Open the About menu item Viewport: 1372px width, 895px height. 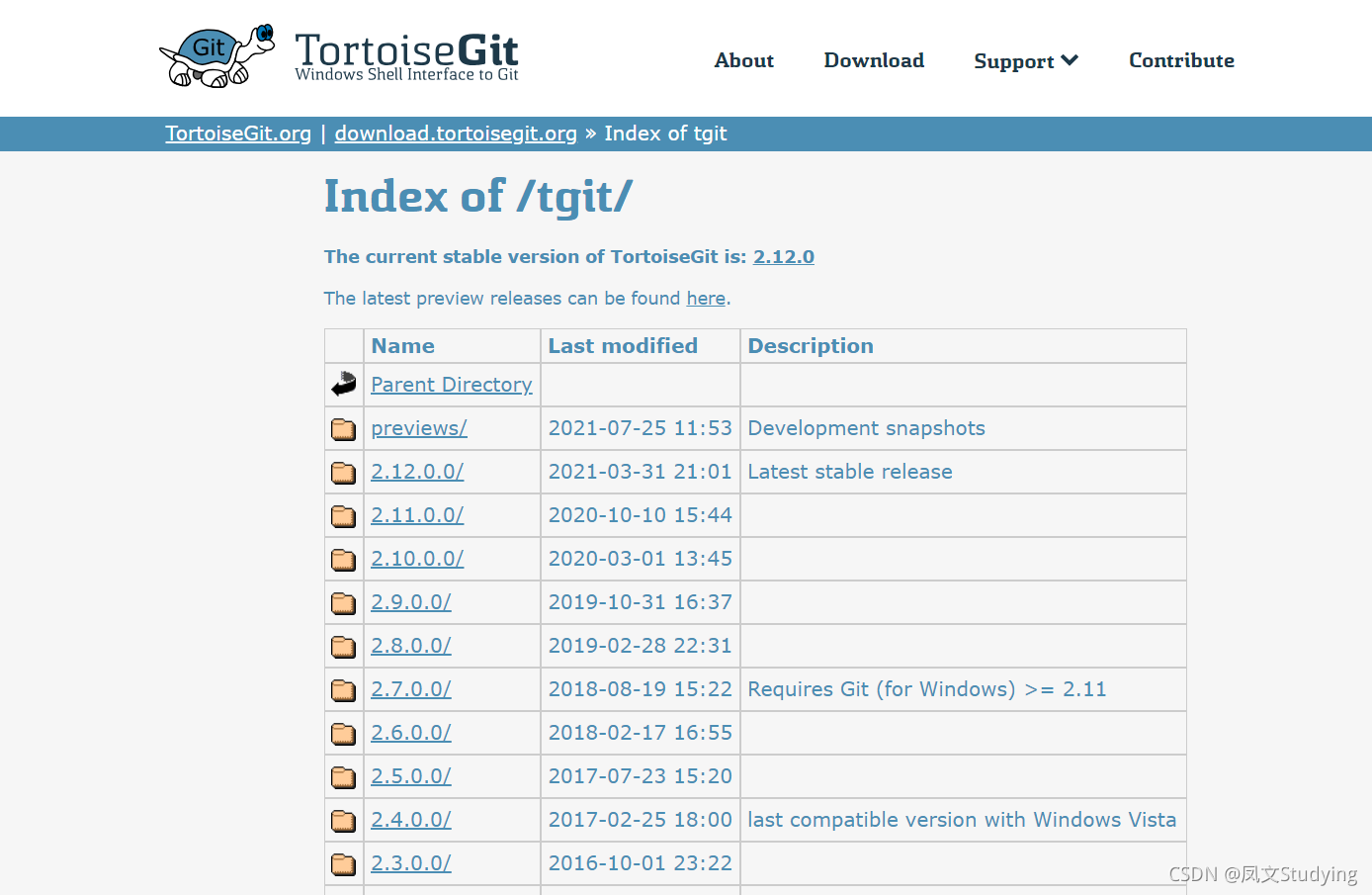743,60
